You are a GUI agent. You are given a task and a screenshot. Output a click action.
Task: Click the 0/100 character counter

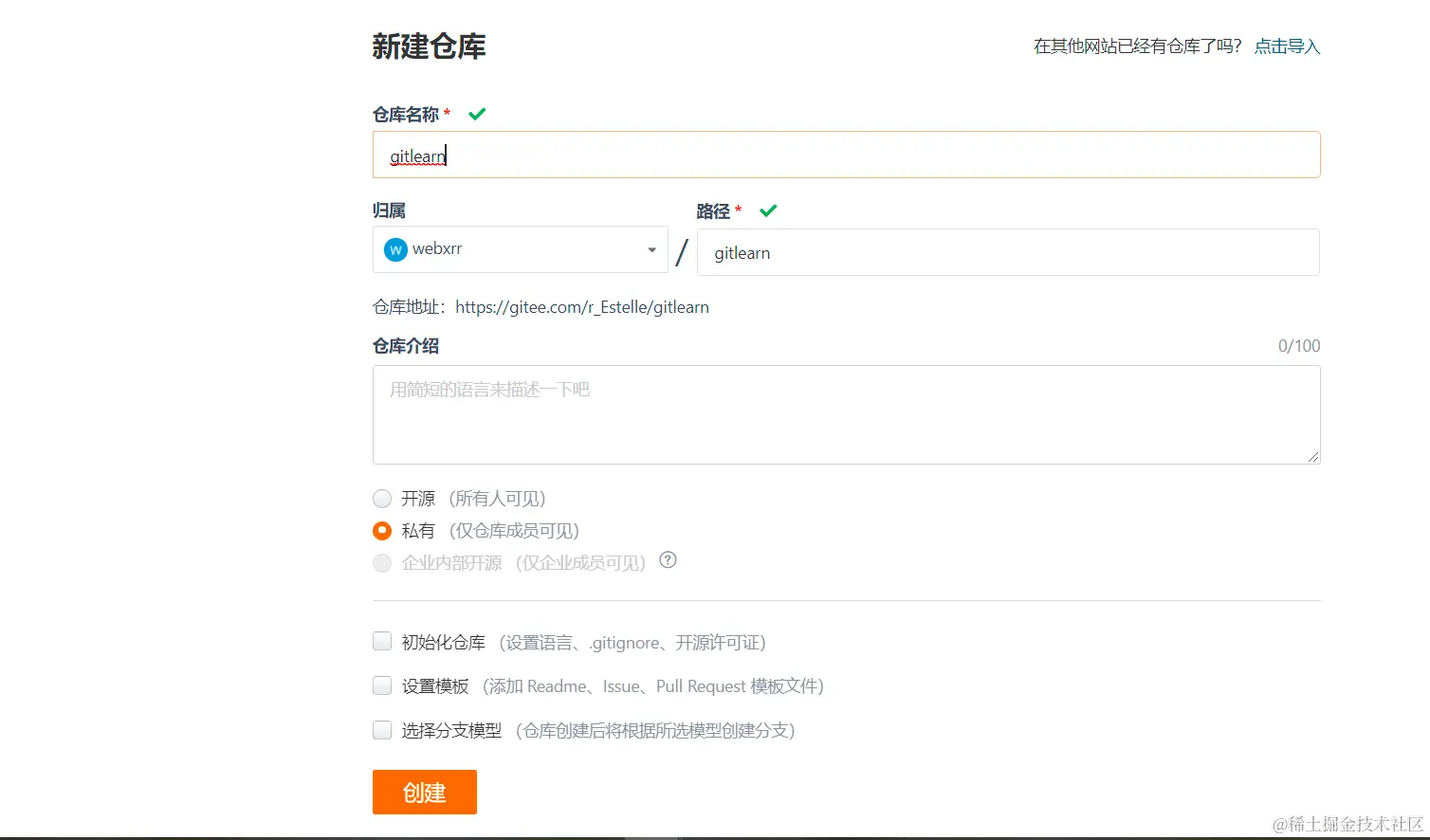click(1299, 346)
